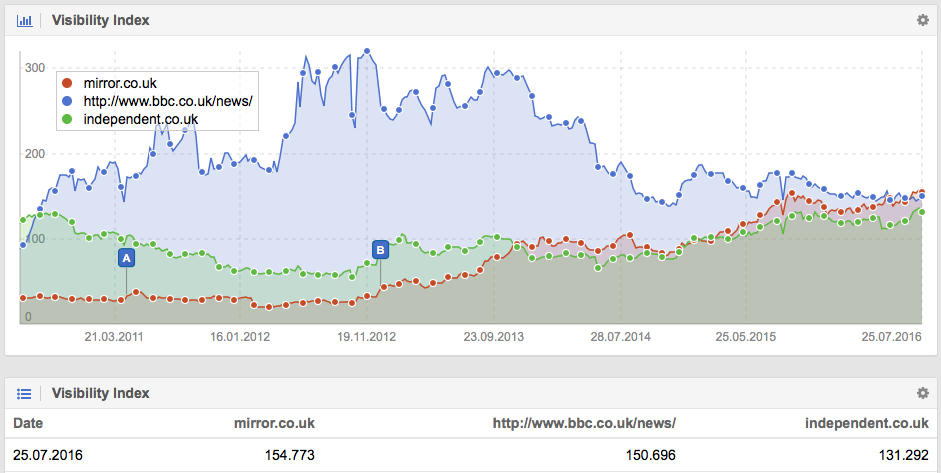
Task: Click the bar chart icon beside Visibility Index
Action: click(25, 20)
